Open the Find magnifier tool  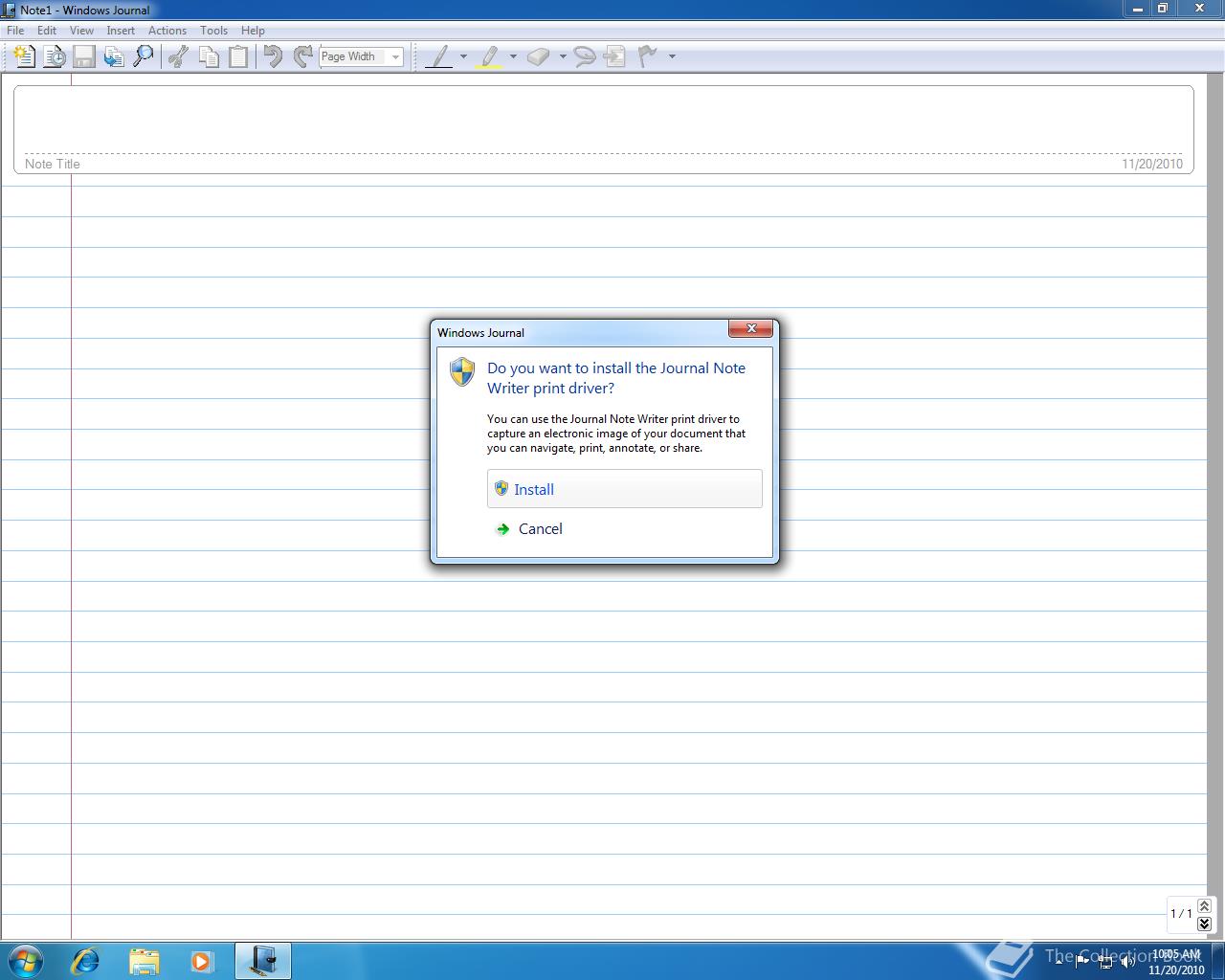point(144,56)
